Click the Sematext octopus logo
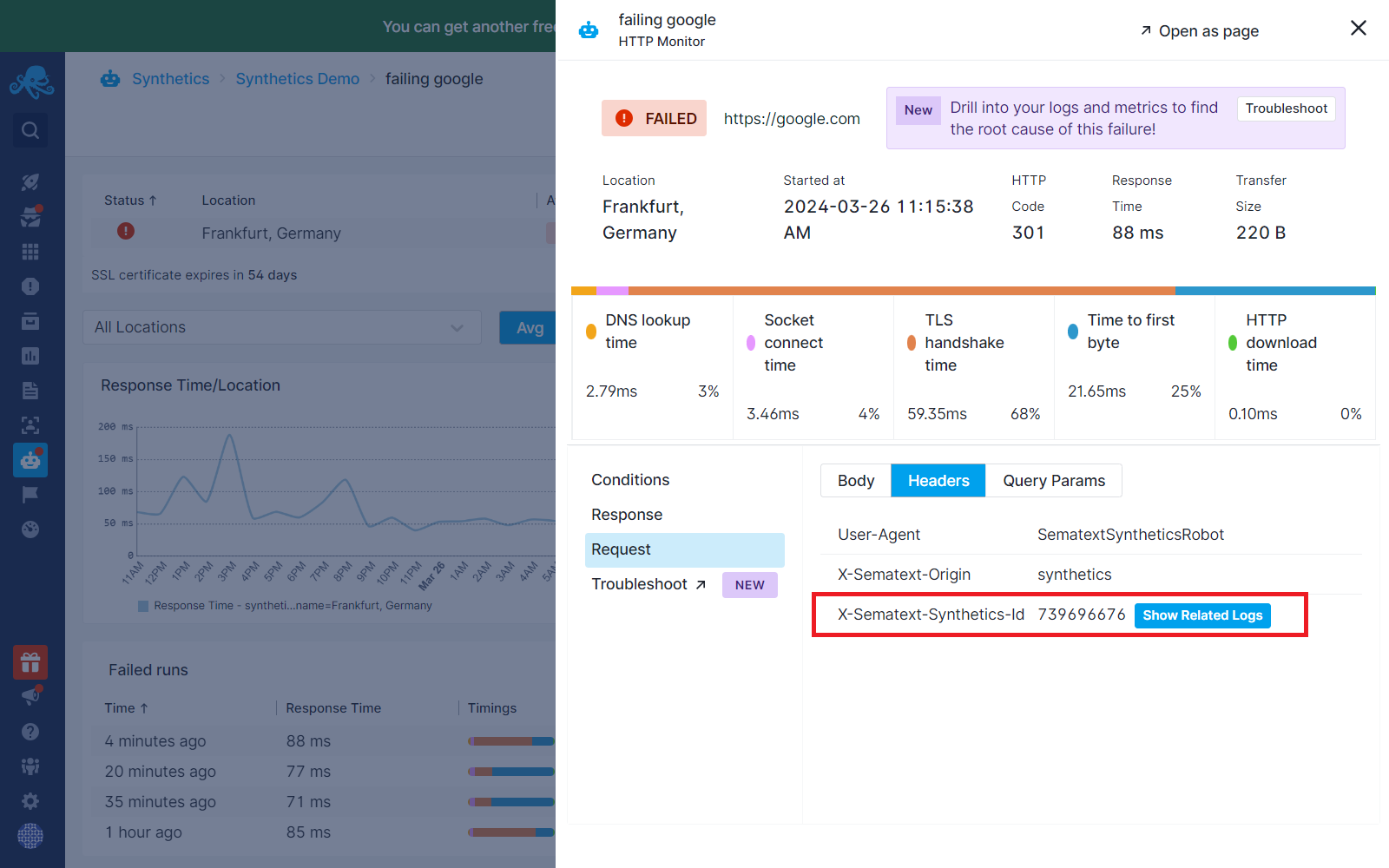Screen dimensions: 1389x868 (31, 83)
